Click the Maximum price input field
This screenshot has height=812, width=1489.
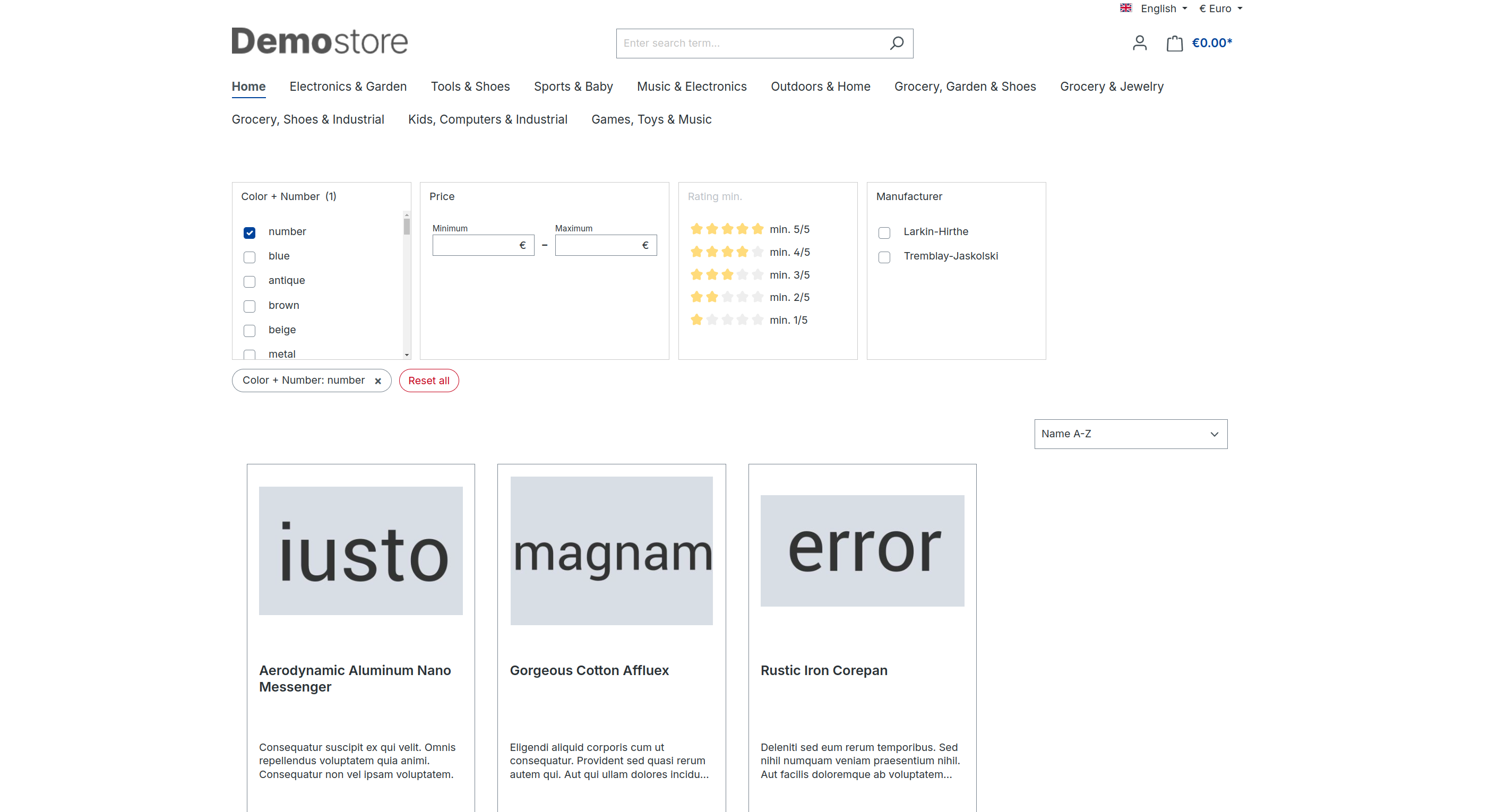(605, 246)
